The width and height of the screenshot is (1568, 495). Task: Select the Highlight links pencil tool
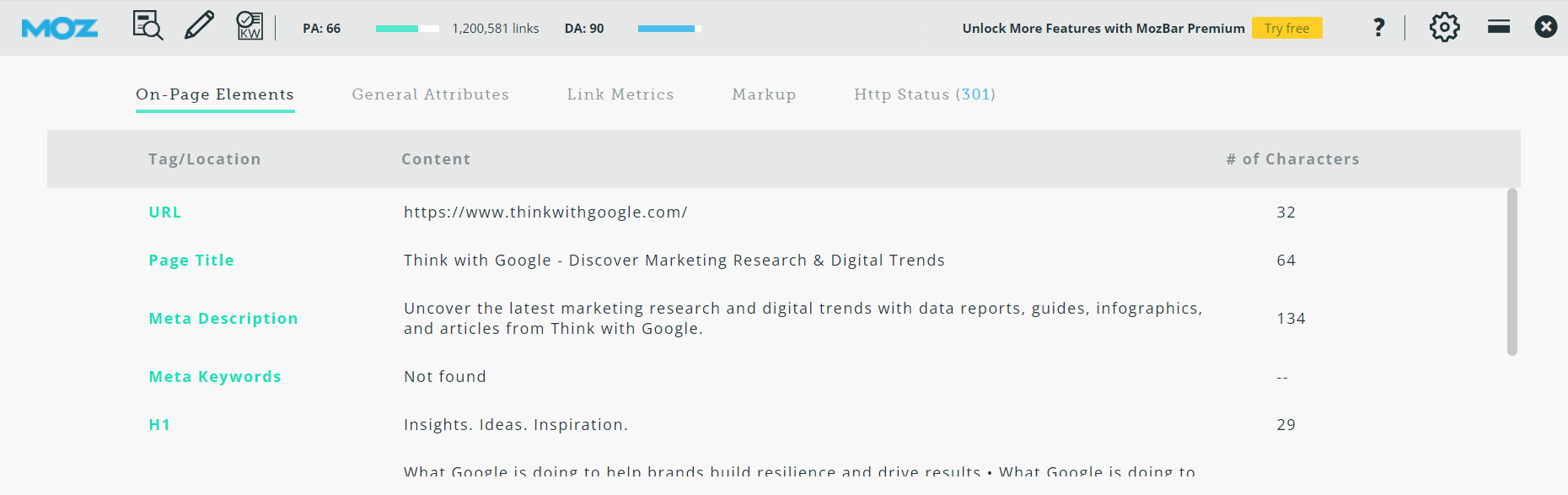click(199, 26)
